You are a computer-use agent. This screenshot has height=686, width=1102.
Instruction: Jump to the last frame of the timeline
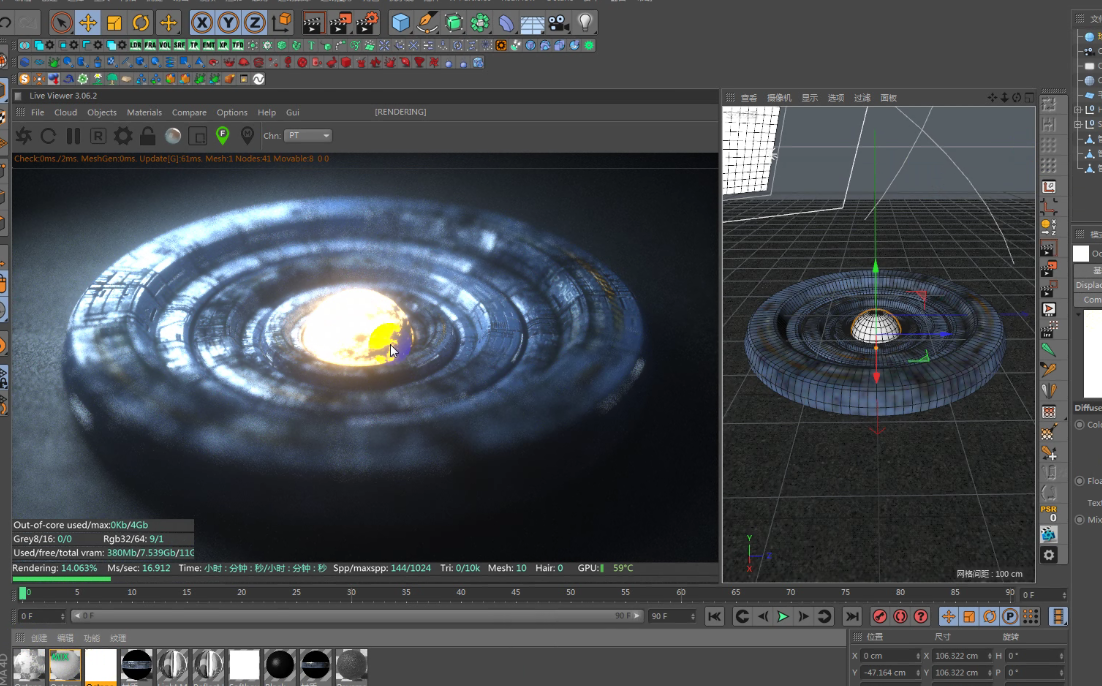[x=854, y=616]
